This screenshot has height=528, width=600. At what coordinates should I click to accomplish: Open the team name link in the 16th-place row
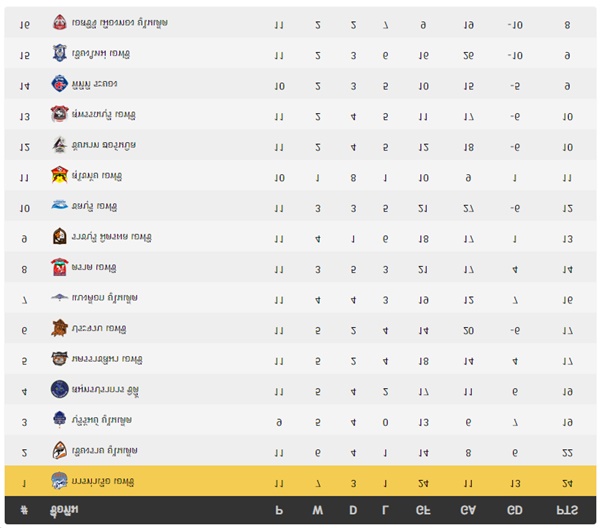tap(119, 23)
